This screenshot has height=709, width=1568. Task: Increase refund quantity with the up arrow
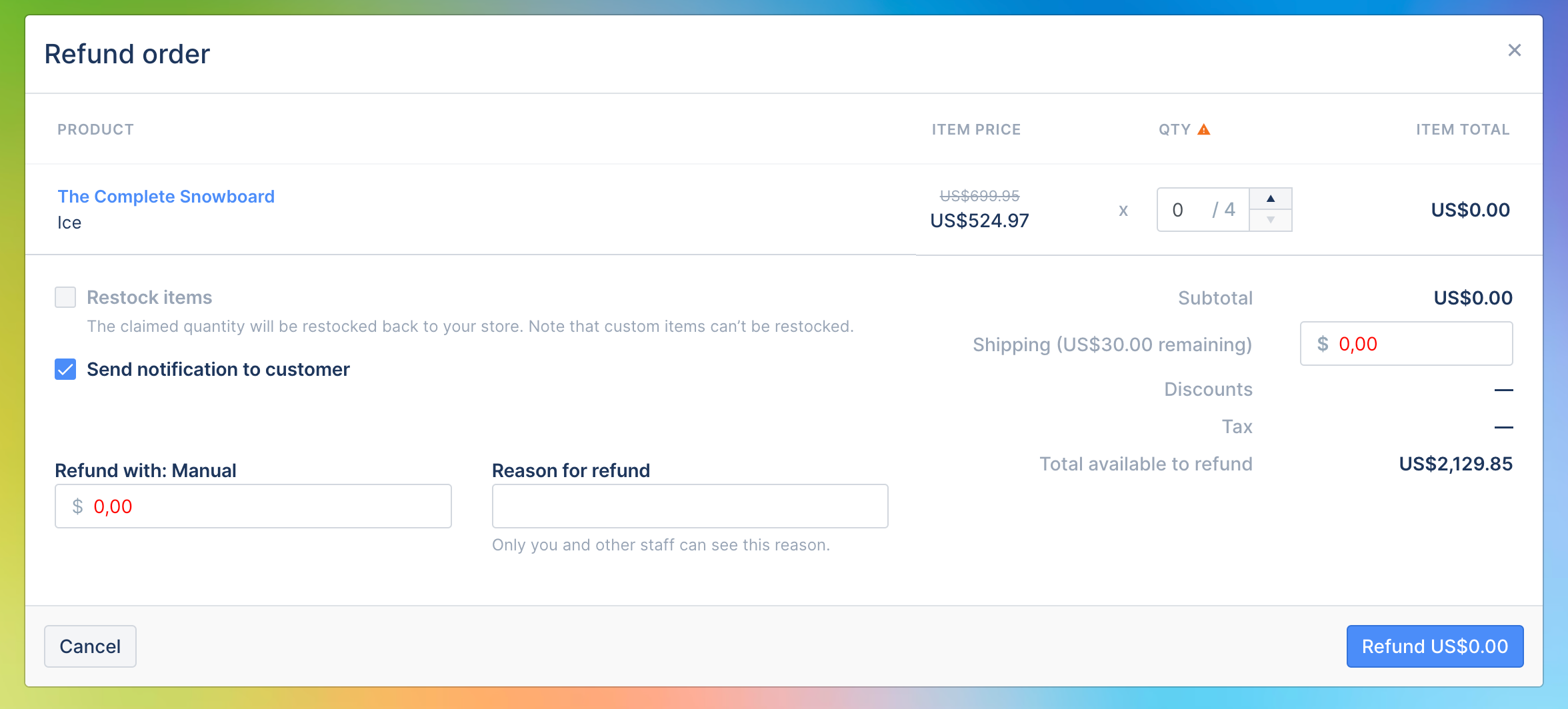click(x=1270, y=199)
